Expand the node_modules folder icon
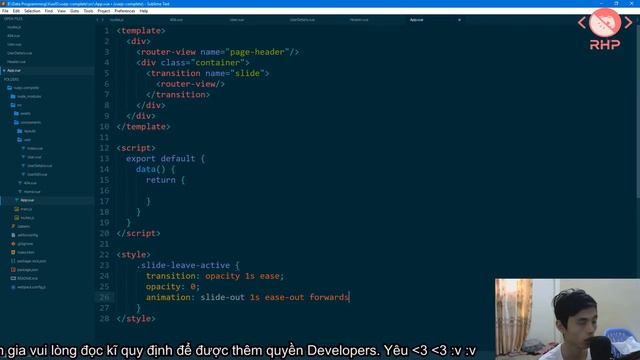This screenshot has height=360, width=640. 13,96
